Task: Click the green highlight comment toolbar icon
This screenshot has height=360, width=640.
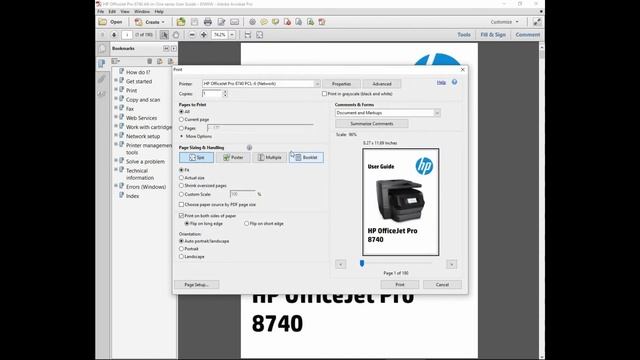Action: pos(276,22)
